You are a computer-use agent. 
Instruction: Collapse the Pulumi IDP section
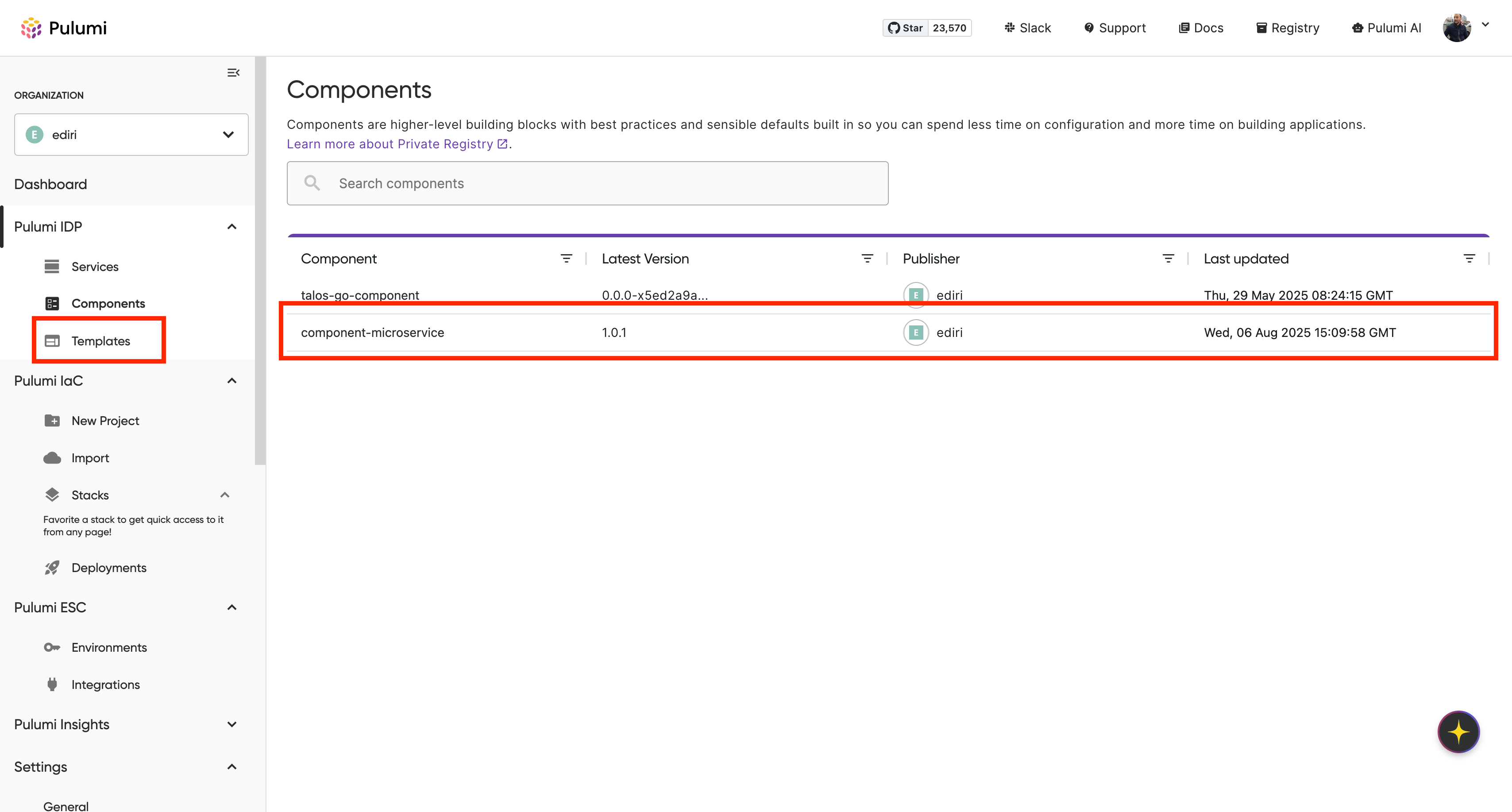tap(232, 227)
